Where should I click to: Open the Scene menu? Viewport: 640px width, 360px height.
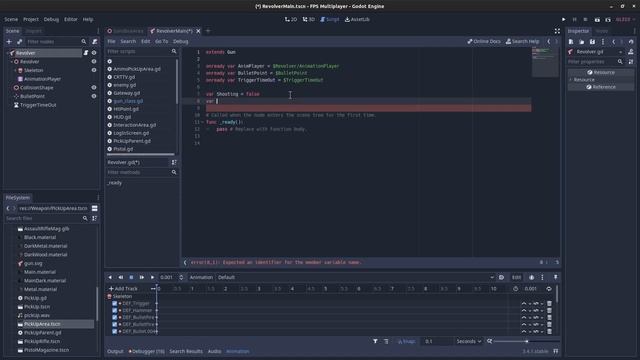pyautogui.click(x=11, y=19)
